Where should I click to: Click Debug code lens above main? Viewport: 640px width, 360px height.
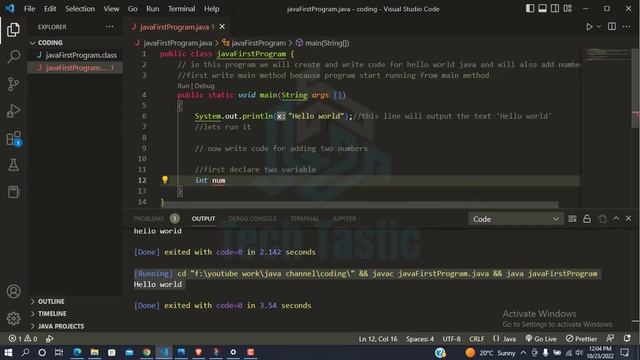click(204, 86)
